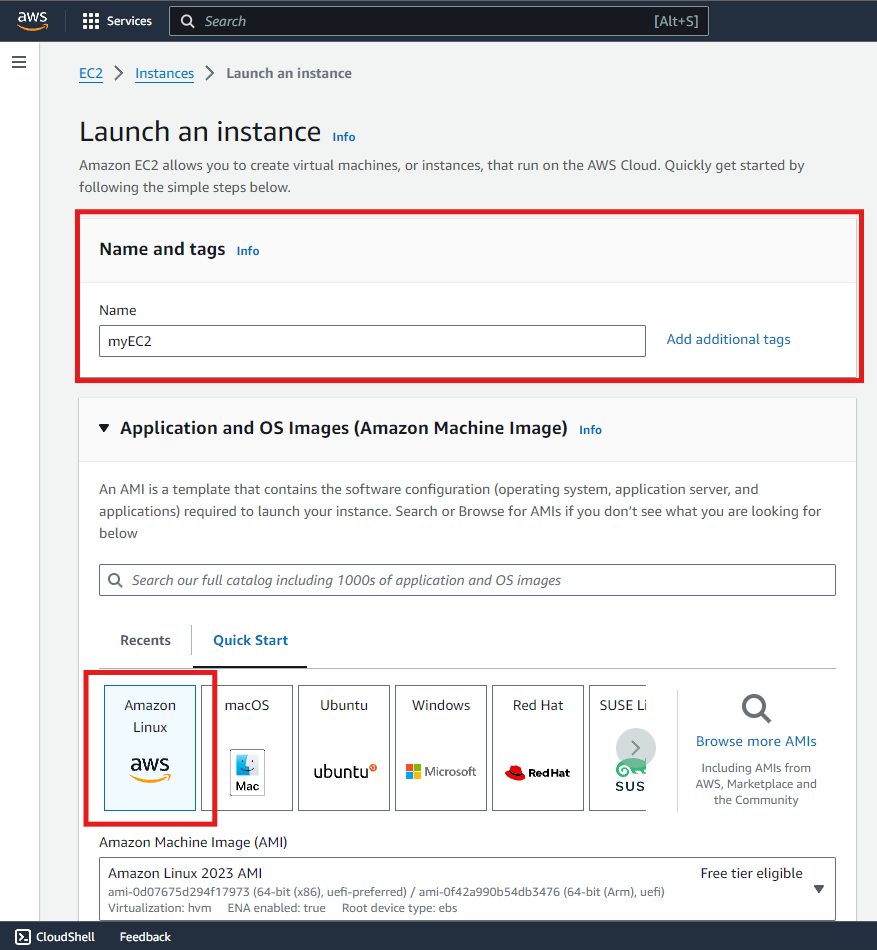Click the Name field containing myEC2

point(372,341)
